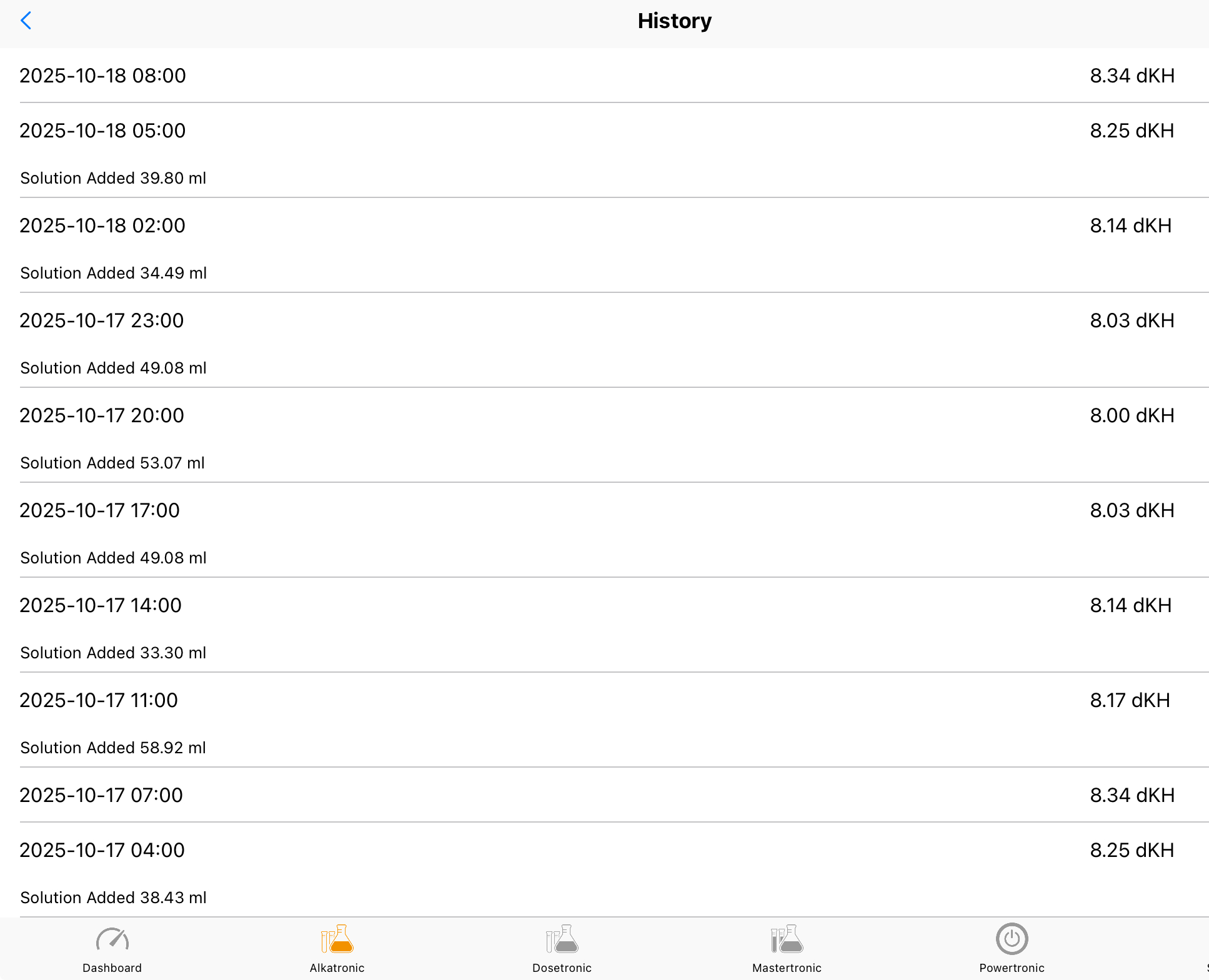Open the Mastertronic flask icon
The image size is (1209, 980).
[x=787, y=939]
